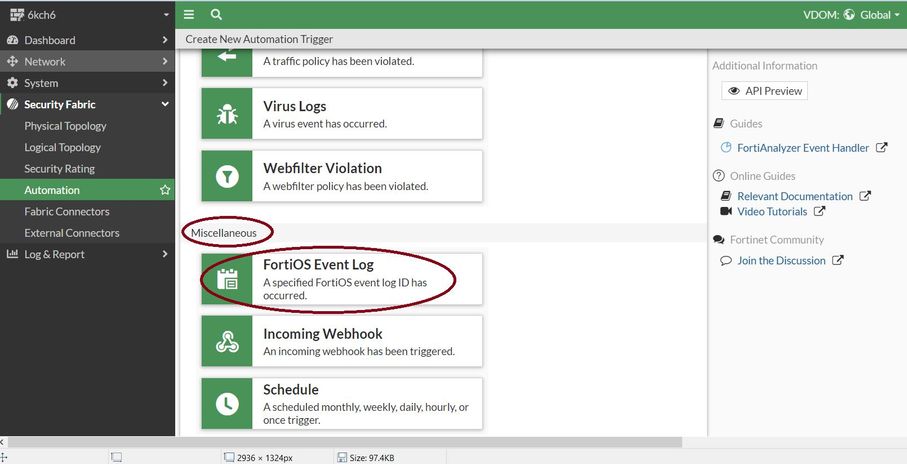
Task: Click the video camera icon by Video Tutorials
Action: 726,211
